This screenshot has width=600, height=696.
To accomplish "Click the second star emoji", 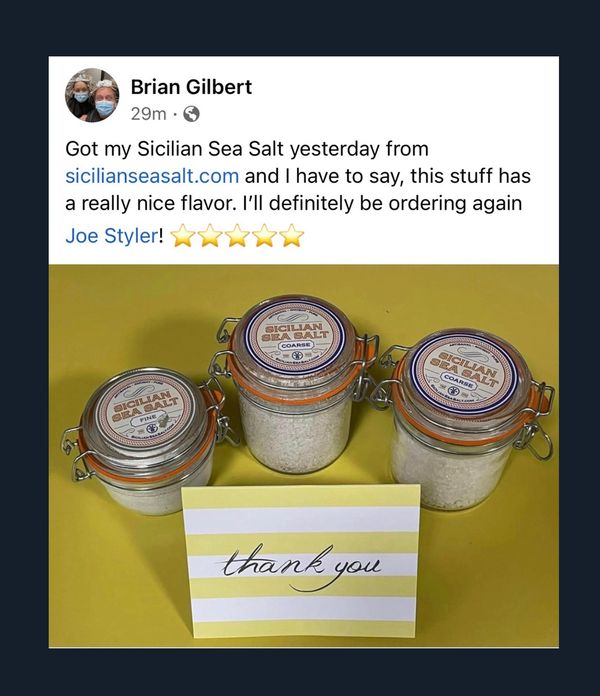I will [210, 235].
